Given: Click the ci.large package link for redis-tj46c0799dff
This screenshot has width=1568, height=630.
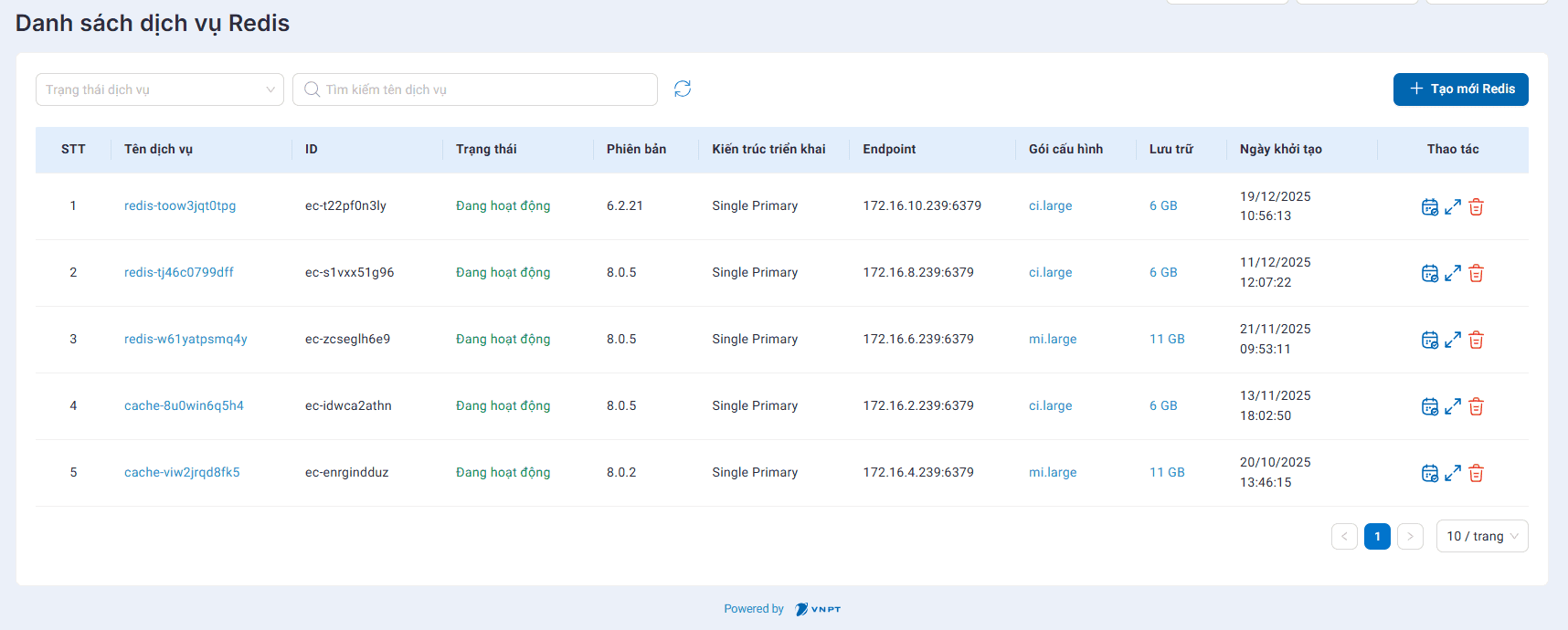Looking at the screenshot, I should tap(1050, 272).
